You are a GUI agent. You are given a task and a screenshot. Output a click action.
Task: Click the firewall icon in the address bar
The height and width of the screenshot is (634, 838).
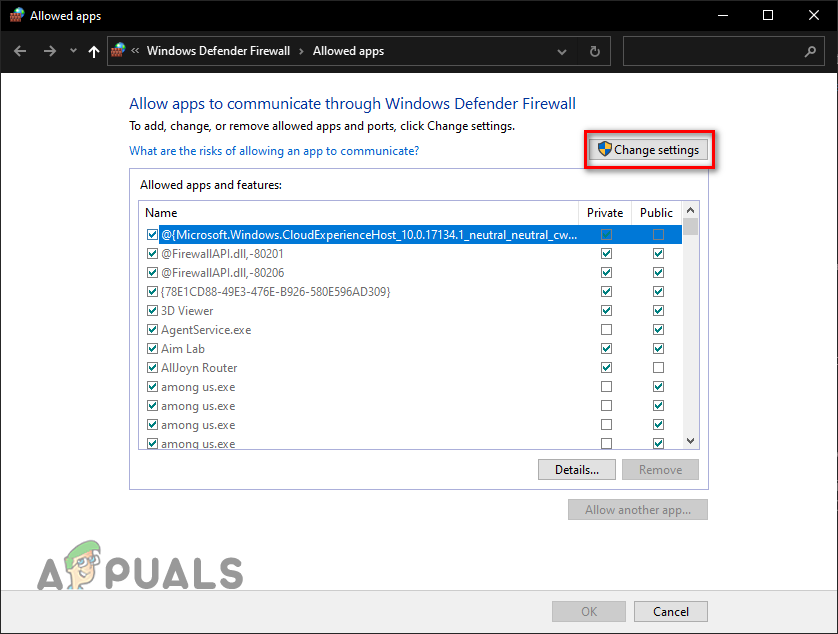click(x=118, y=51)
